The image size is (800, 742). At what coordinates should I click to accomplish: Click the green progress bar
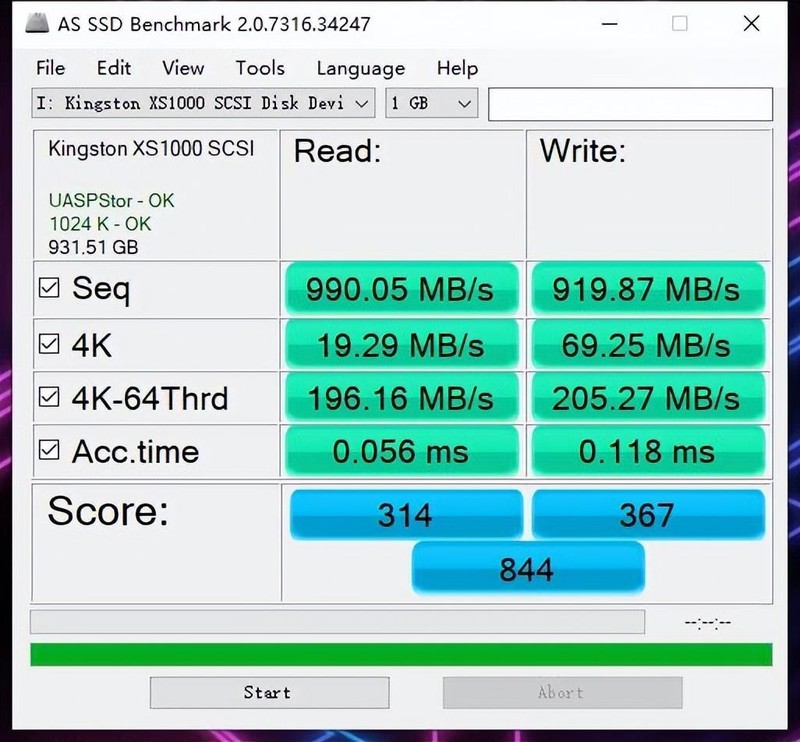coord(401,655)
